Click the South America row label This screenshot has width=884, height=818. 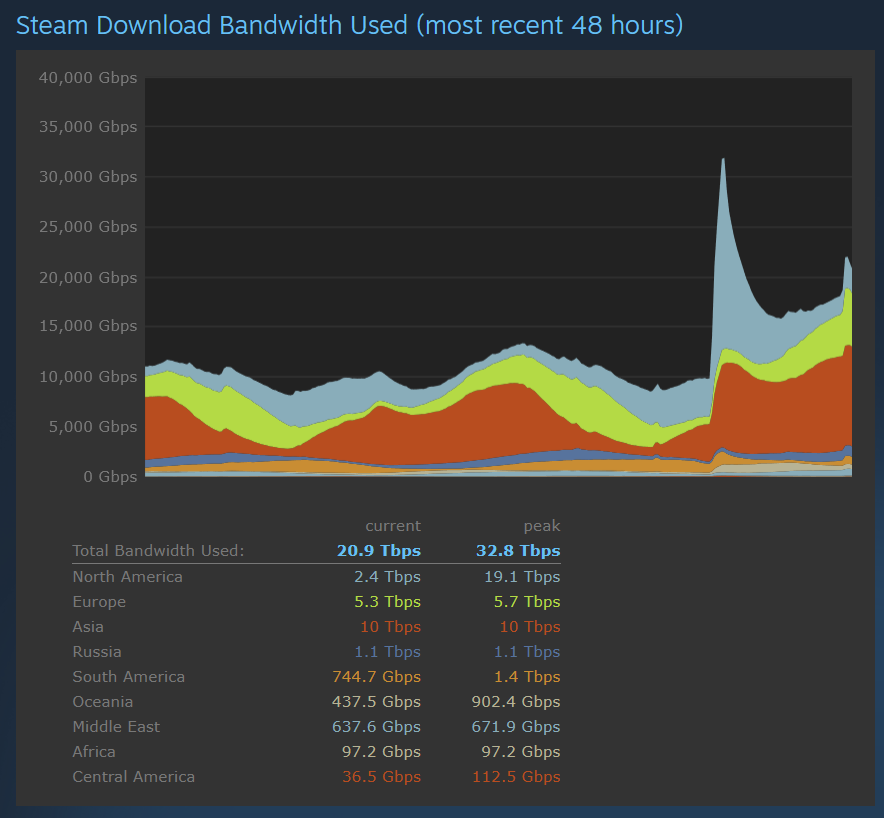(129, 677)
